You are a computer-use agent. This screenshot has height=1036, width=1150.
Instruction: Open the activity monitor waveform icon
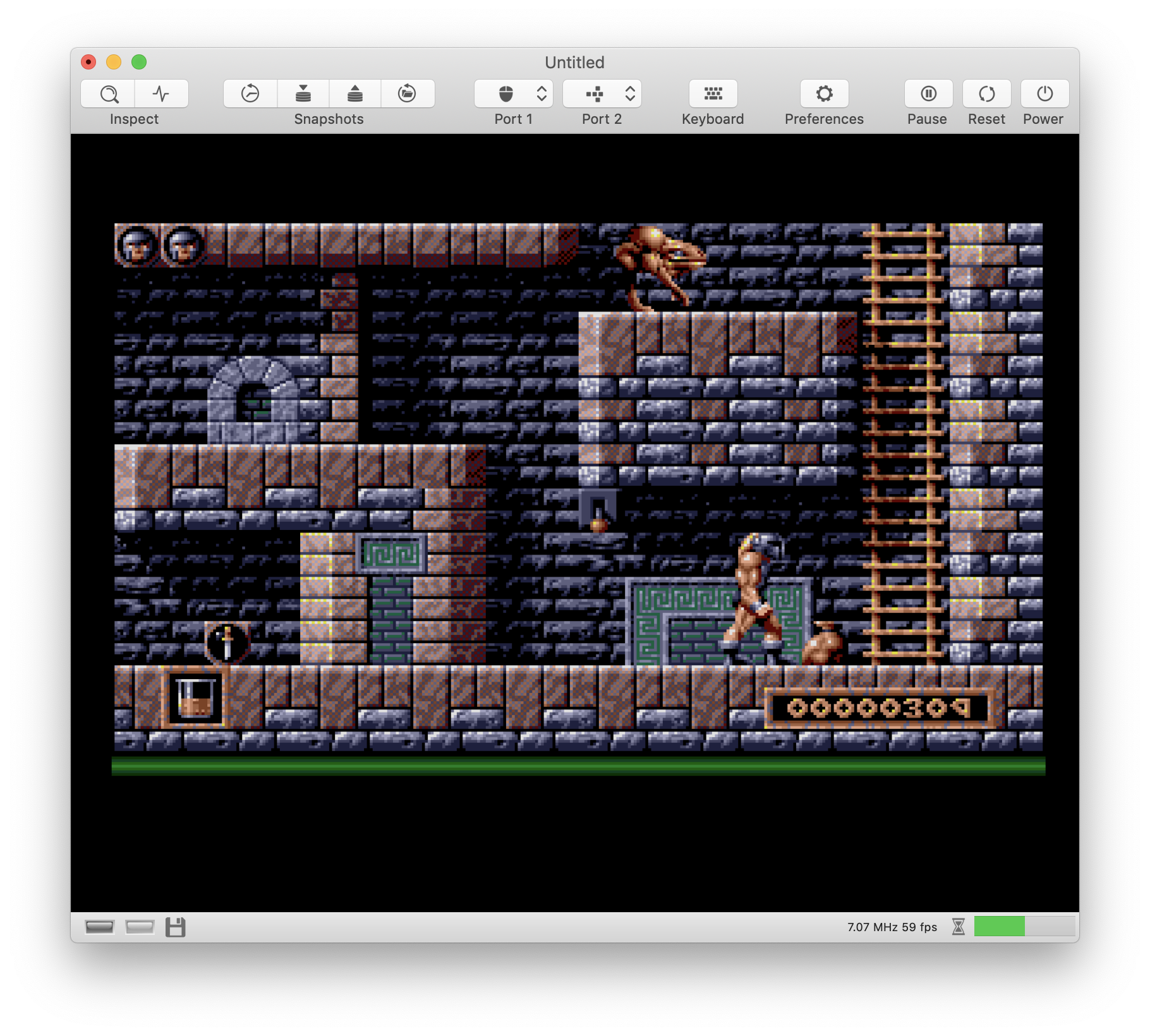(161, 93)
